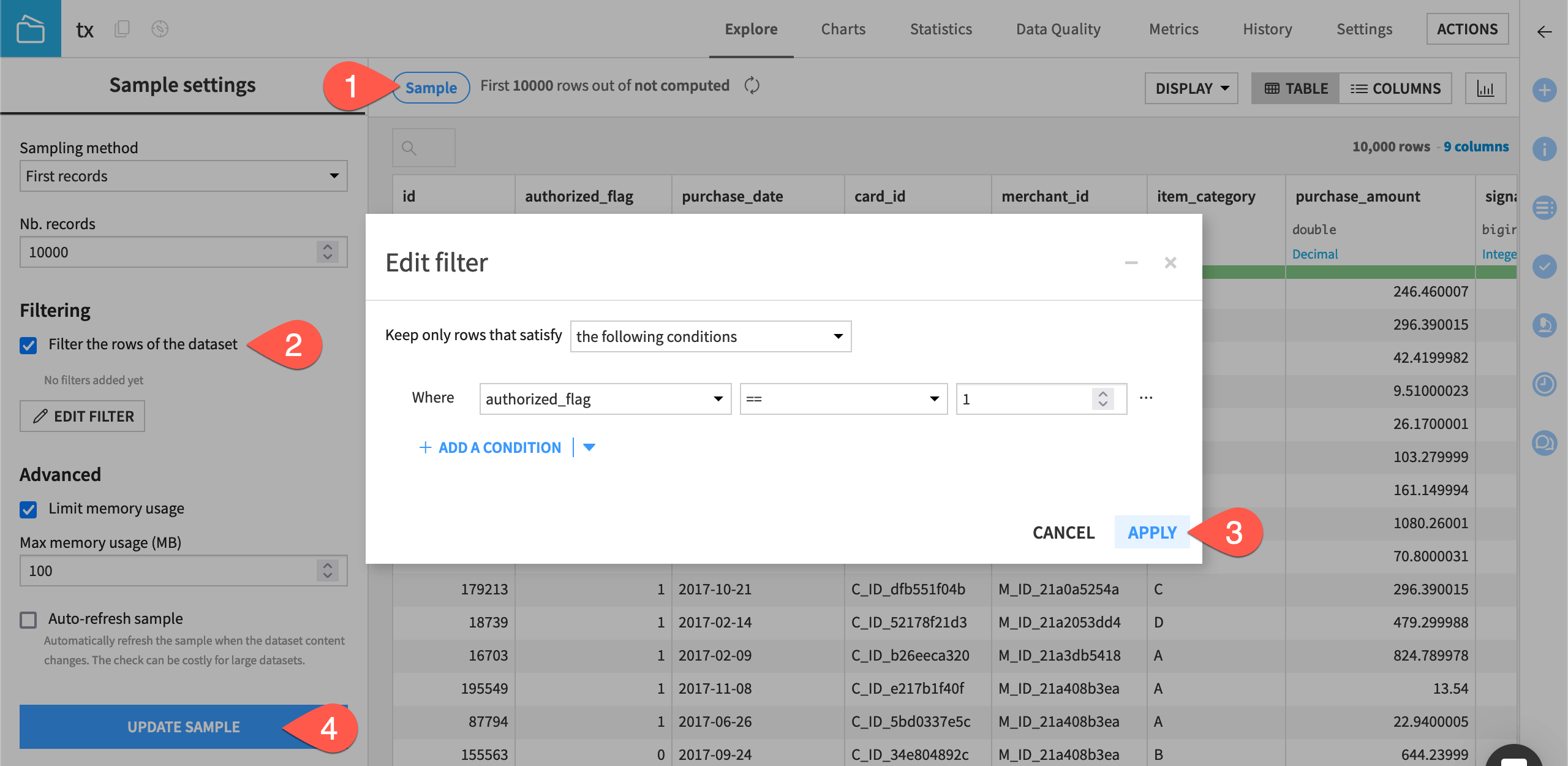Switch to the Charts tab

[x=843, y=29]
